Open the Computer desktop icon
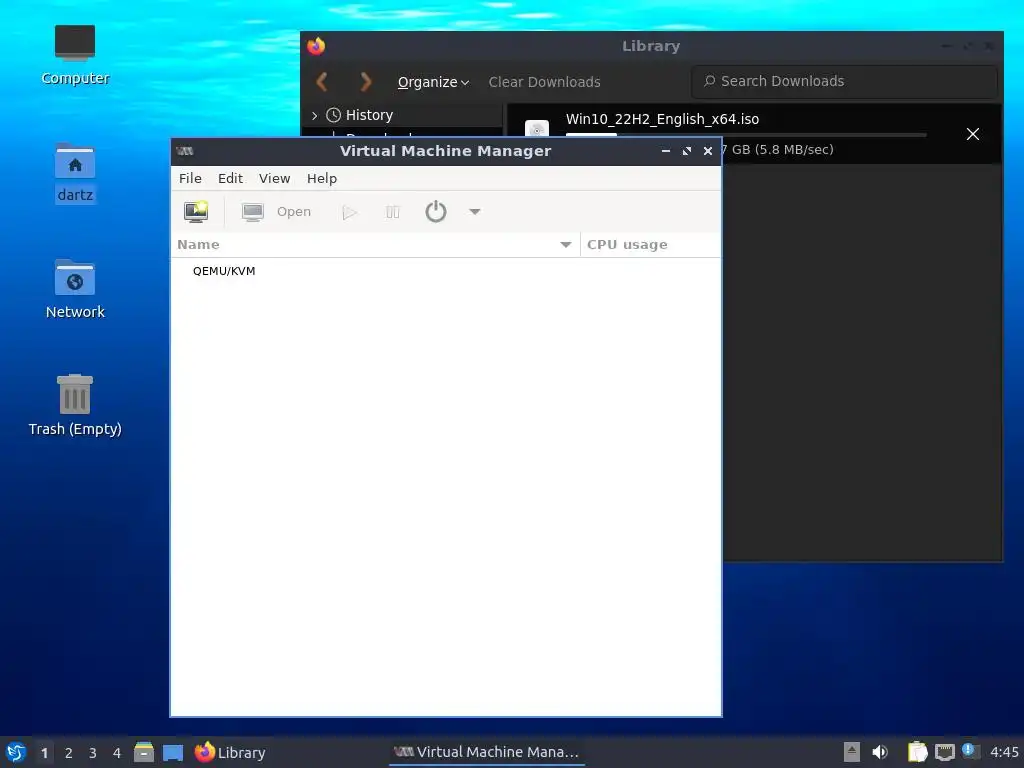 [x=74, y=55]
